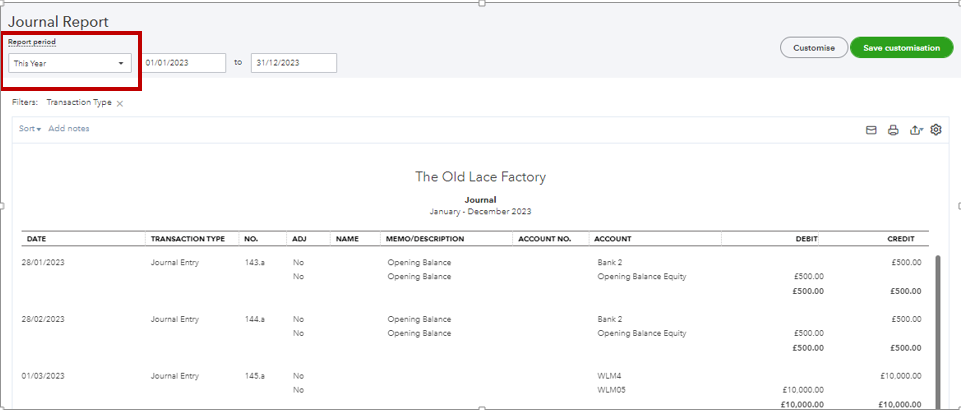Edit the end date field 31/12/2023

coord(293,63)
